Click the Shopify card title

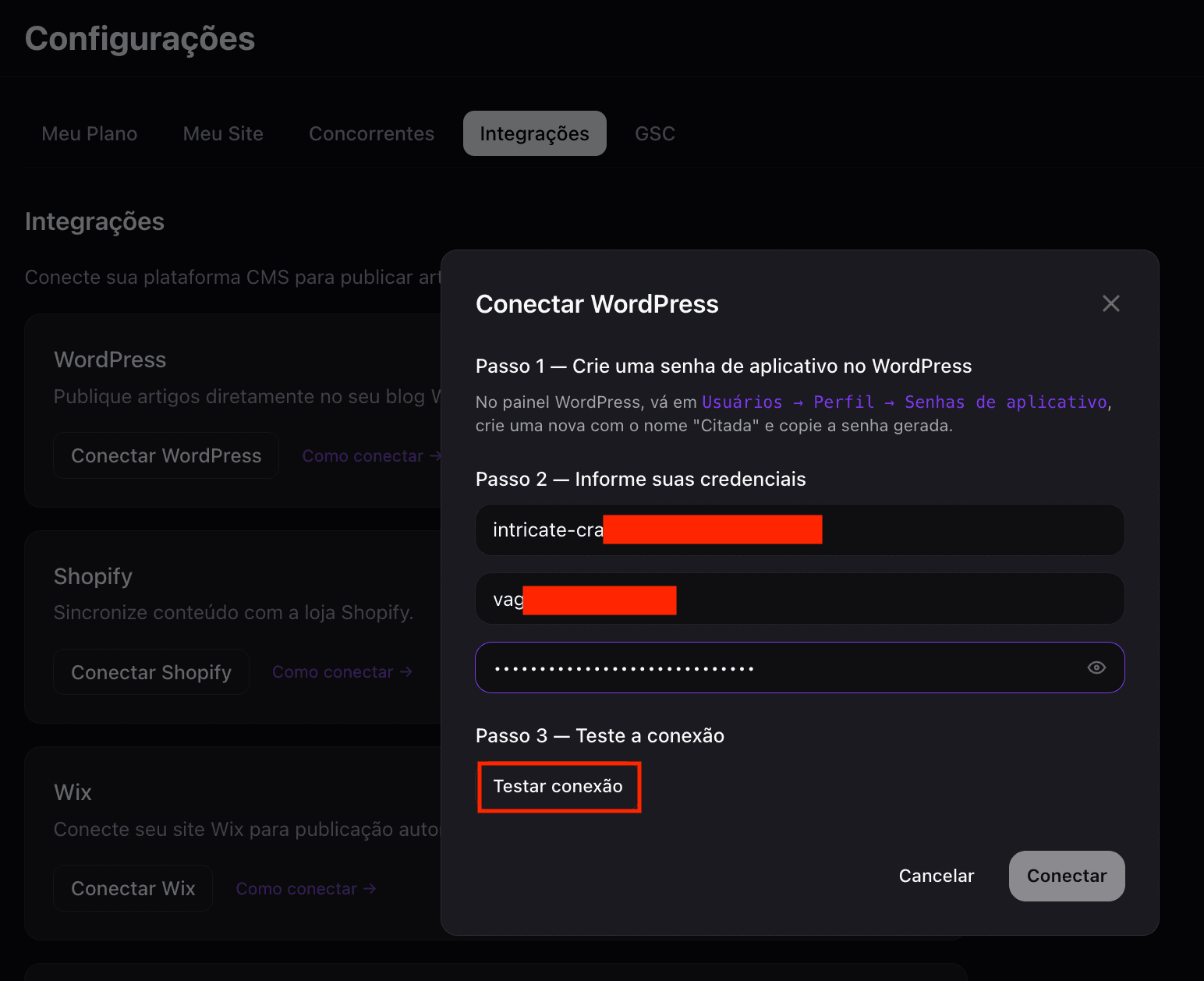(93, 576)
